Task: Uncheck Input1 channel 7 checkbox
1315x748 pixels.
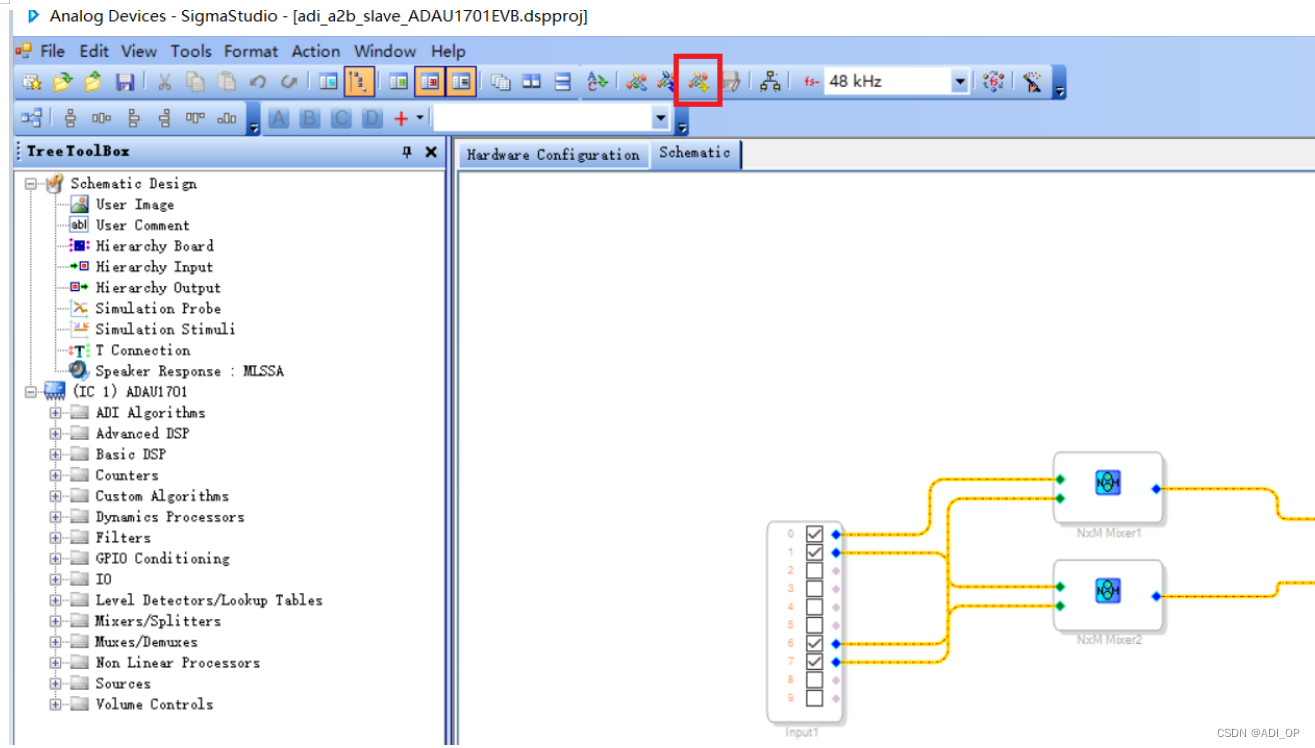Action: pyautogui.click(x=814, y=661)
